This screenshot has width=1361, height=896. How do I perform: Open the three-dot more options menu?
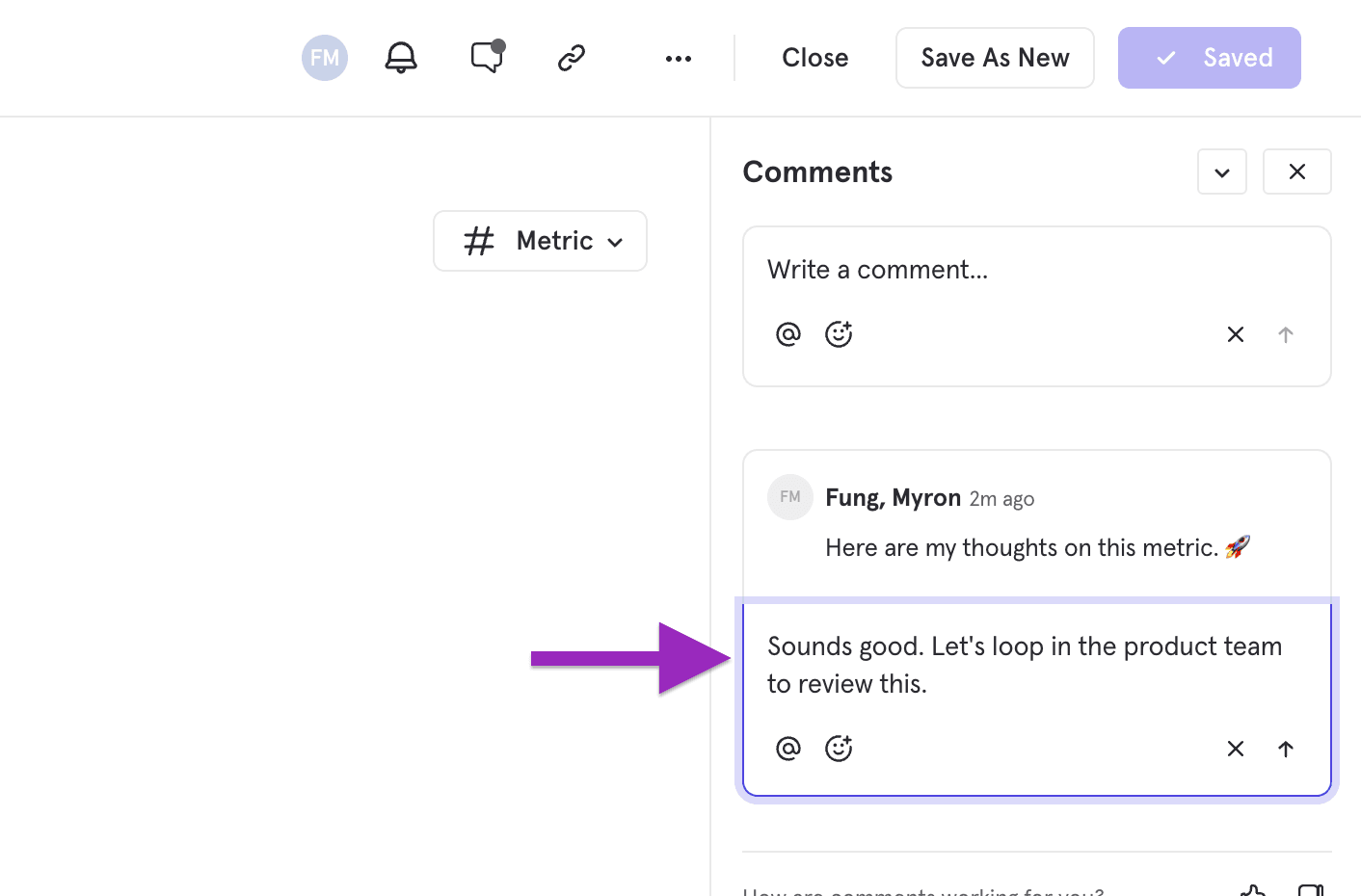679,59
